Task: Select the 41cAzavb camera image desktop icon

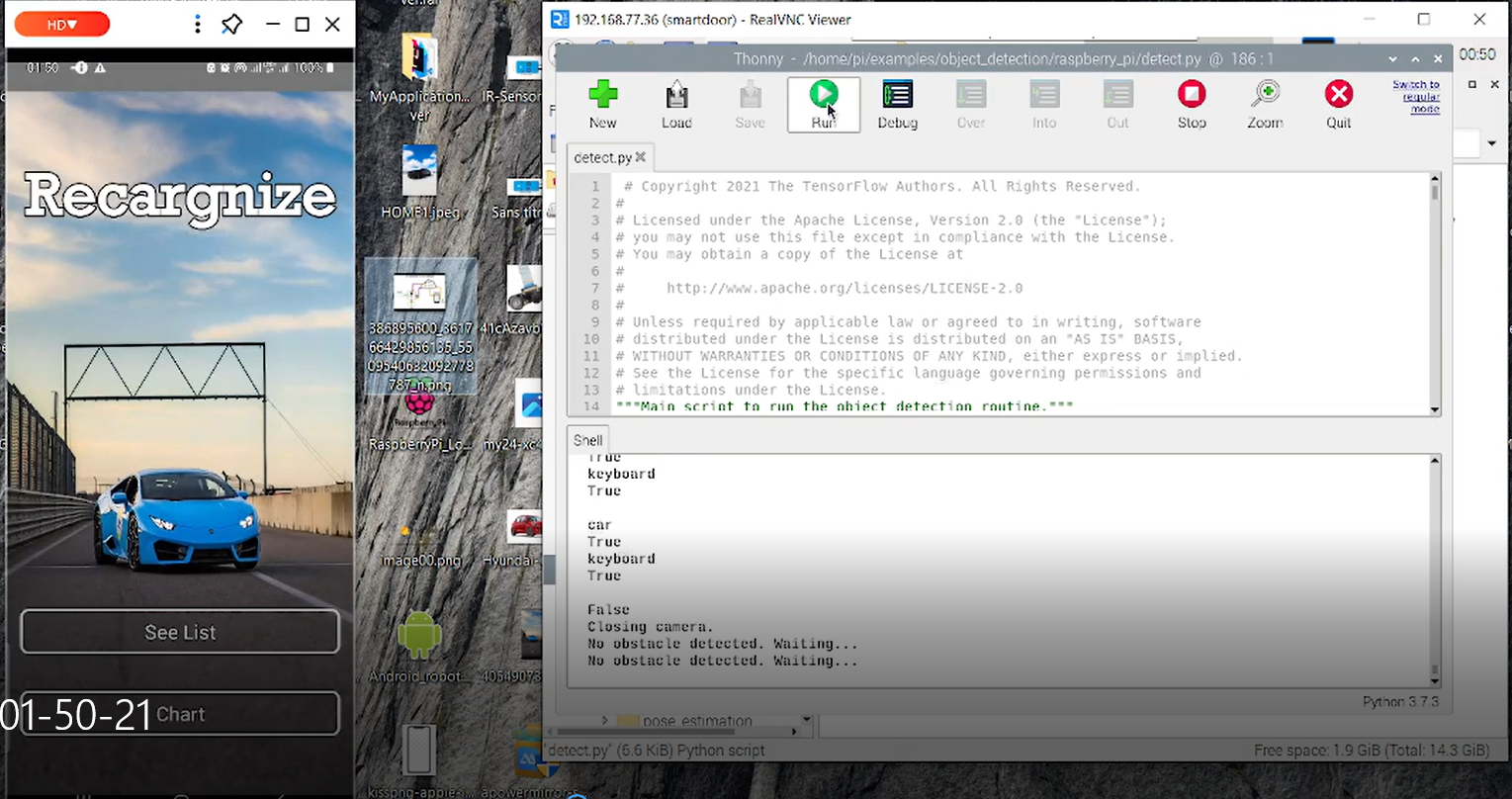Action: coord(512,300)
